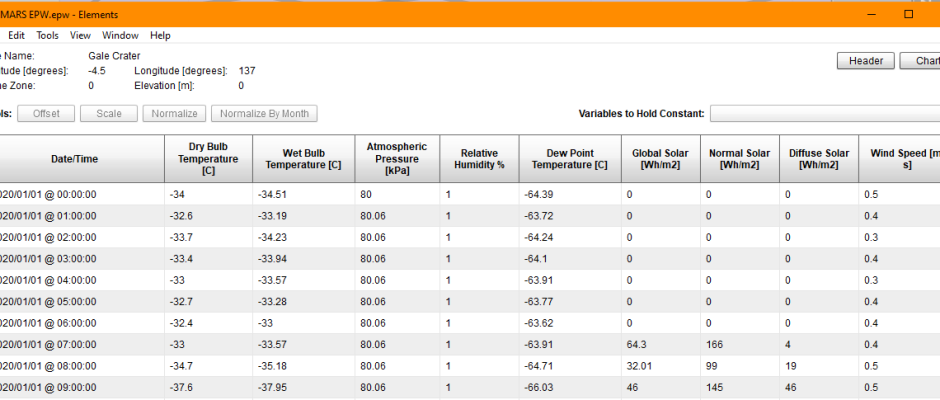Select the Global Solar column header
Screen dimensions: 940x400
(x=660, y=159)
